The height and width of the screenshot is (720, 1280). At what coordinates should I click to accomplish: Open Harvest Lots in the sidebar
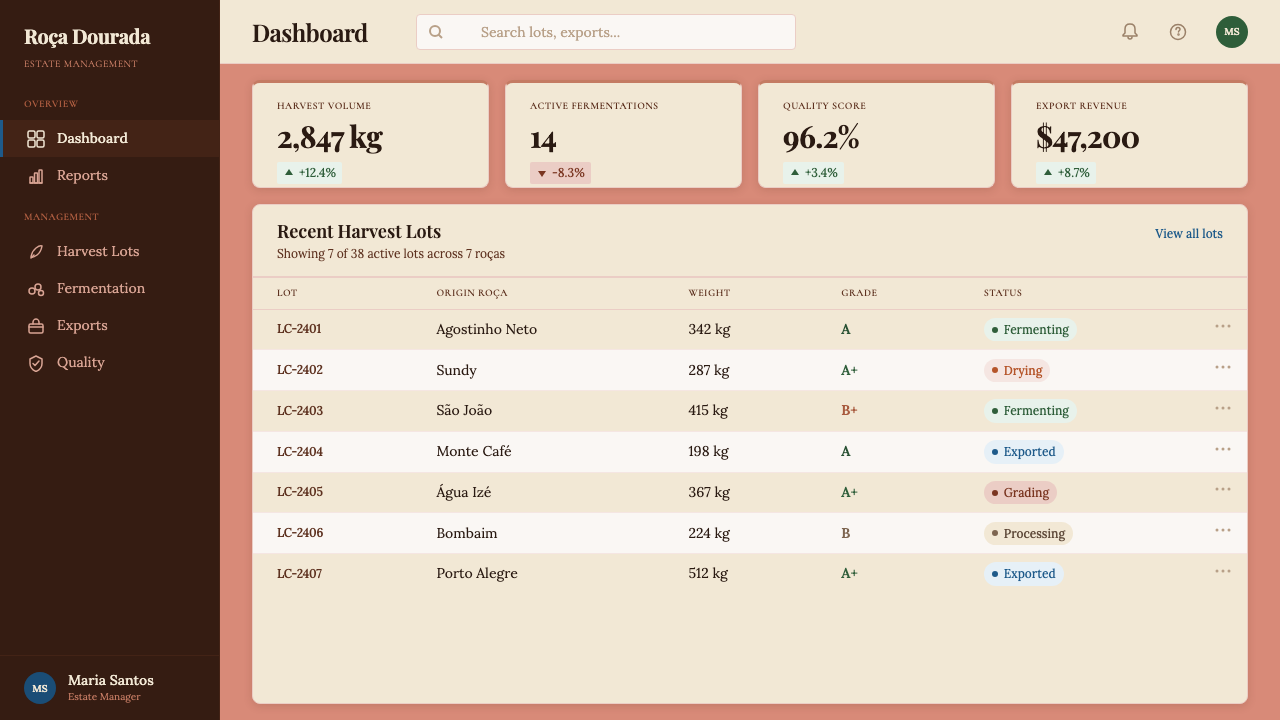110,252
